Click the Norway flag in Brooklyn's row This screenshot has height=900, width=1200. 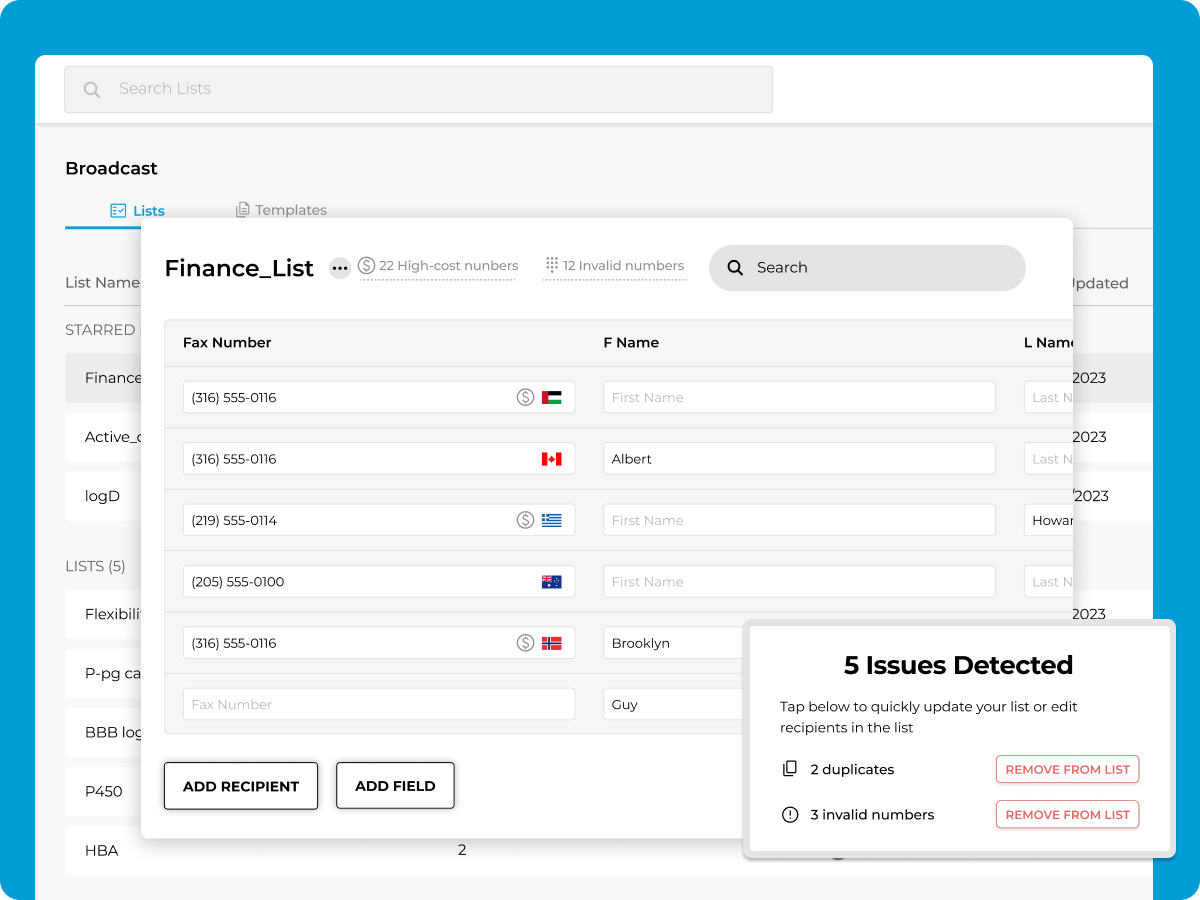pos(551,643)
